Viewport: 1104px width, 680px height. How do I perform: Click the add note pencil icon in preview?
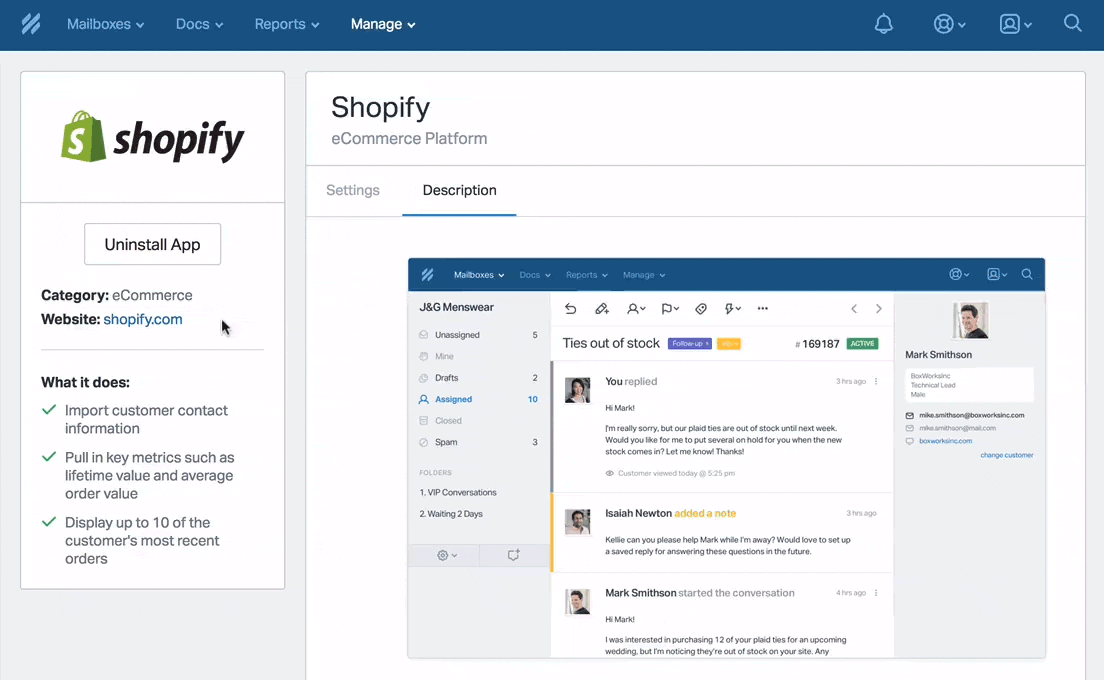point(601,308)
